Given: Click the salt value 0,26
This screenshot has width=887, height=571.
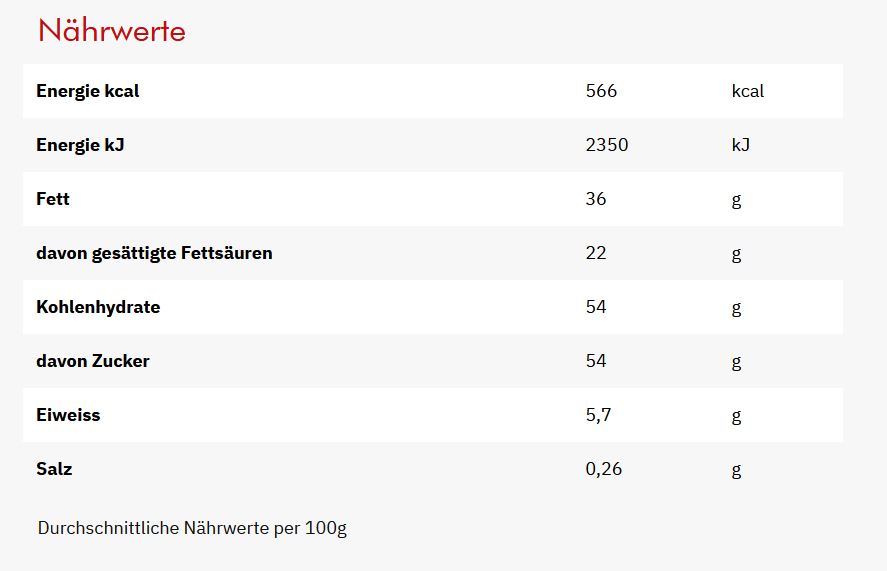Looking at the screenshot, I should (x=604, y=469).
